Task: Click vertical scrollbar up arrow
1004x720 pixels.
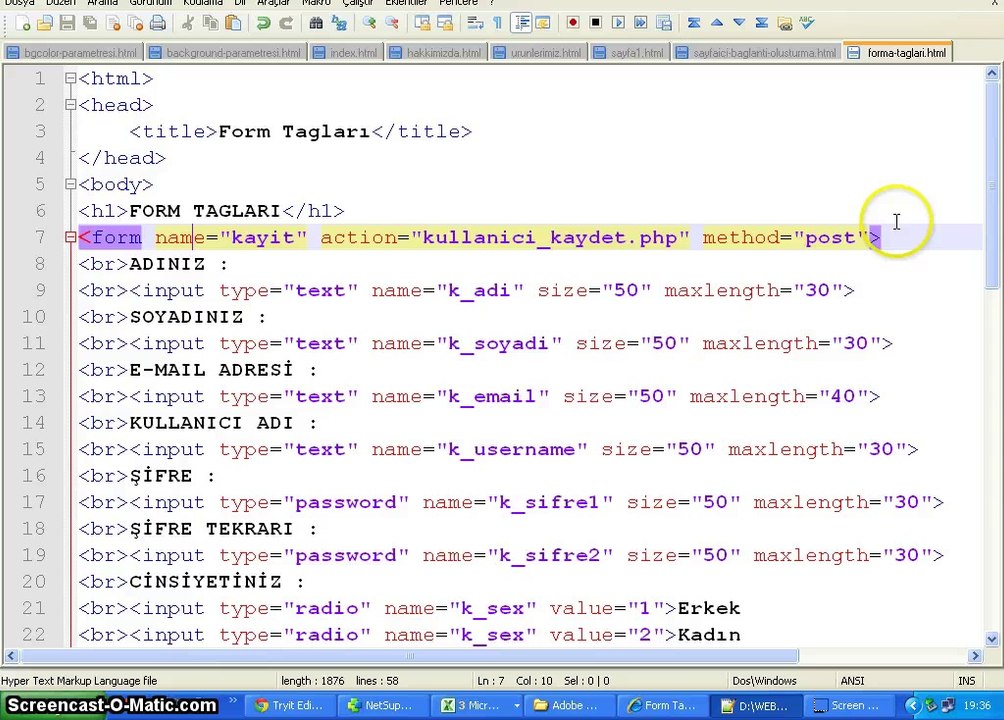Action: (x=992, y=73)
